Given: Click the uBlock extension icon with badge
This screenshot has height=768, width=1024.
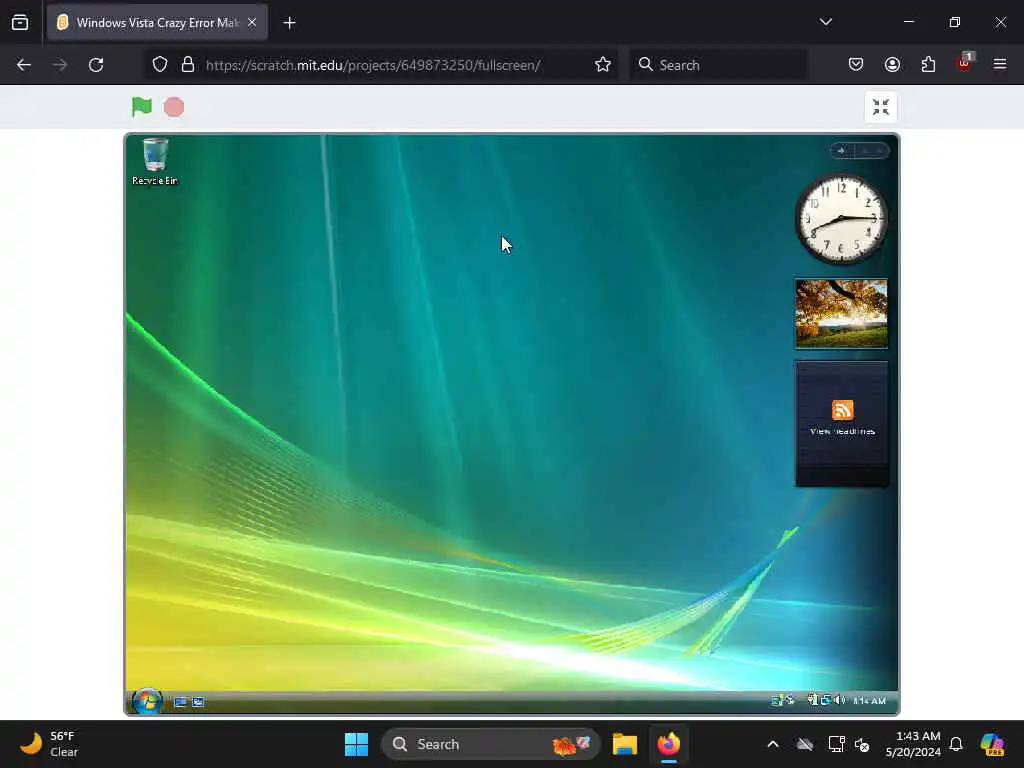Looking at the screenshot, I should [965, 63].
